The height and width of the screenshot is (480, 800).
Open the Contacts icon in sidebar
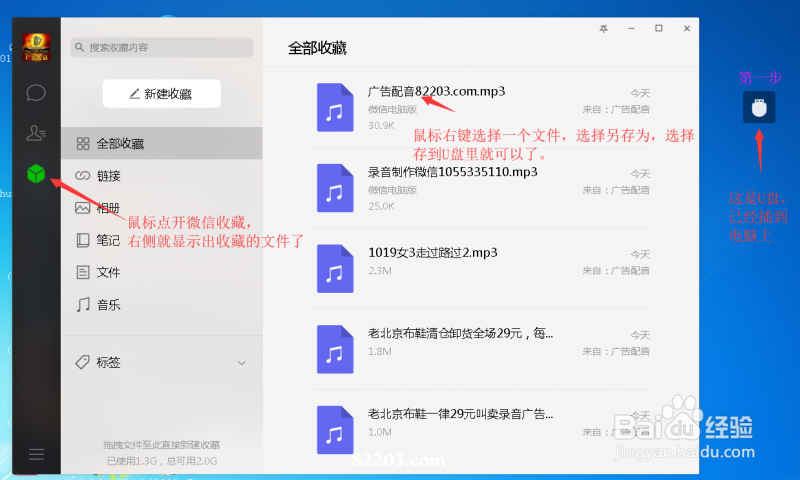36,133
